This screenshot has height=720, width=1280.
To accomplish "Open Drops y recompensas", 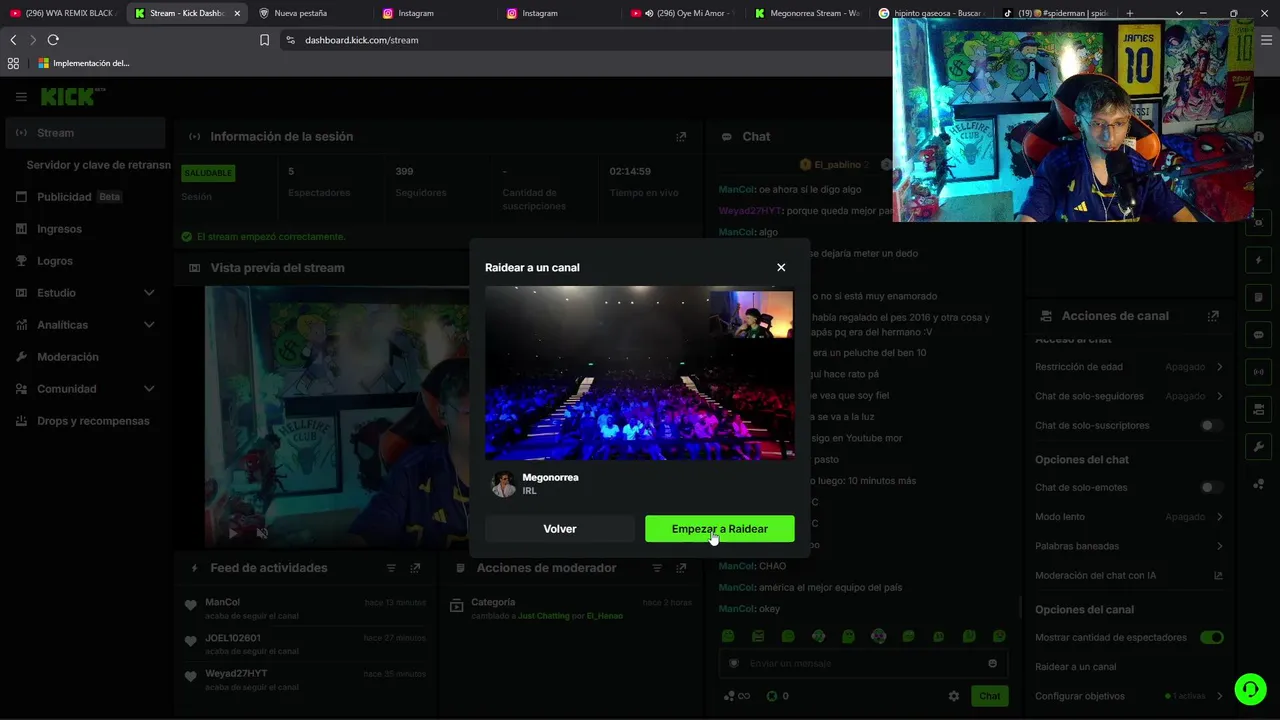I will click(x=85, y=421).
